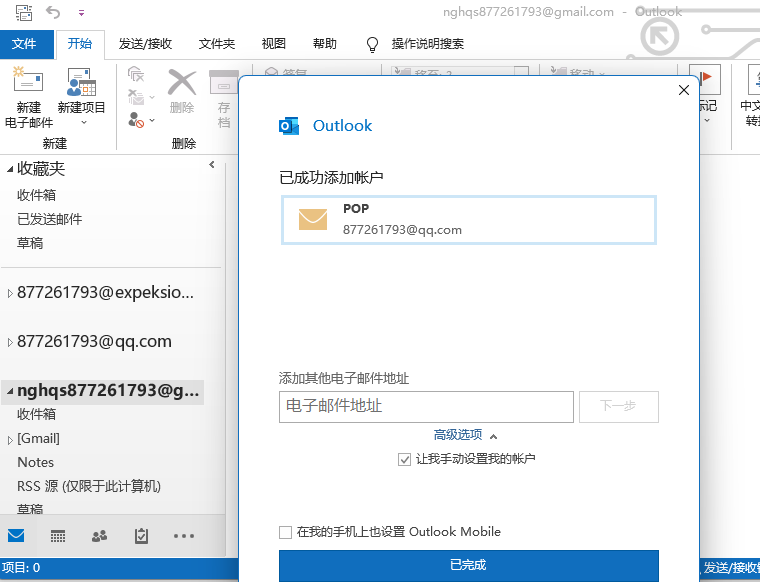The image size is (760, 582).
Task: Click the email address input field
Action: coord(426,407)
